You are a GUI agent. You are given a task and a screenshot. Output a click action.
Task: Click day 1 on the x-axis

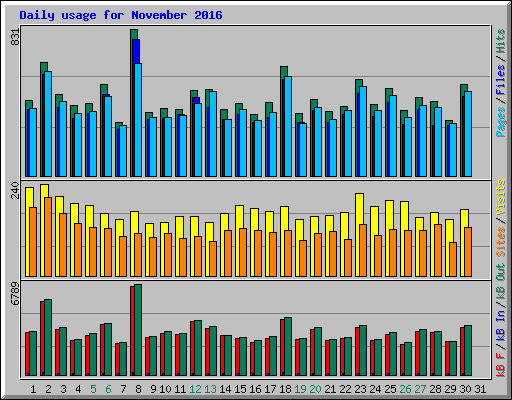click(33, 389)
